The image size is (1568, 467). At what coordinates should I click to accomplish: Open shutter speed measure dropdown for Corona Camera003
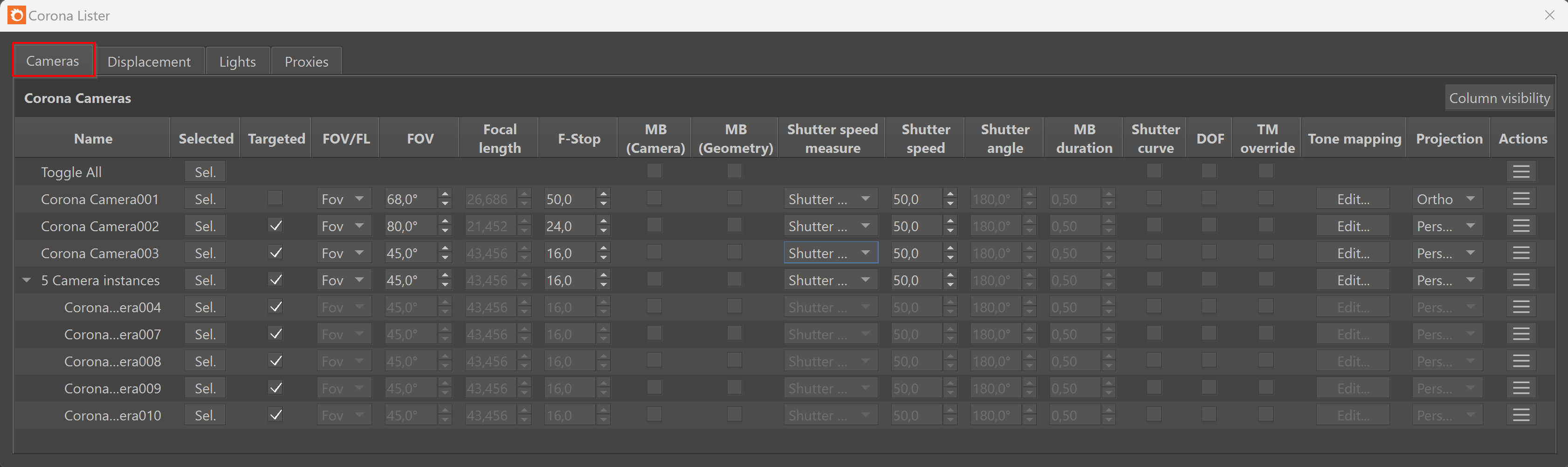click(x=831, y=253)
